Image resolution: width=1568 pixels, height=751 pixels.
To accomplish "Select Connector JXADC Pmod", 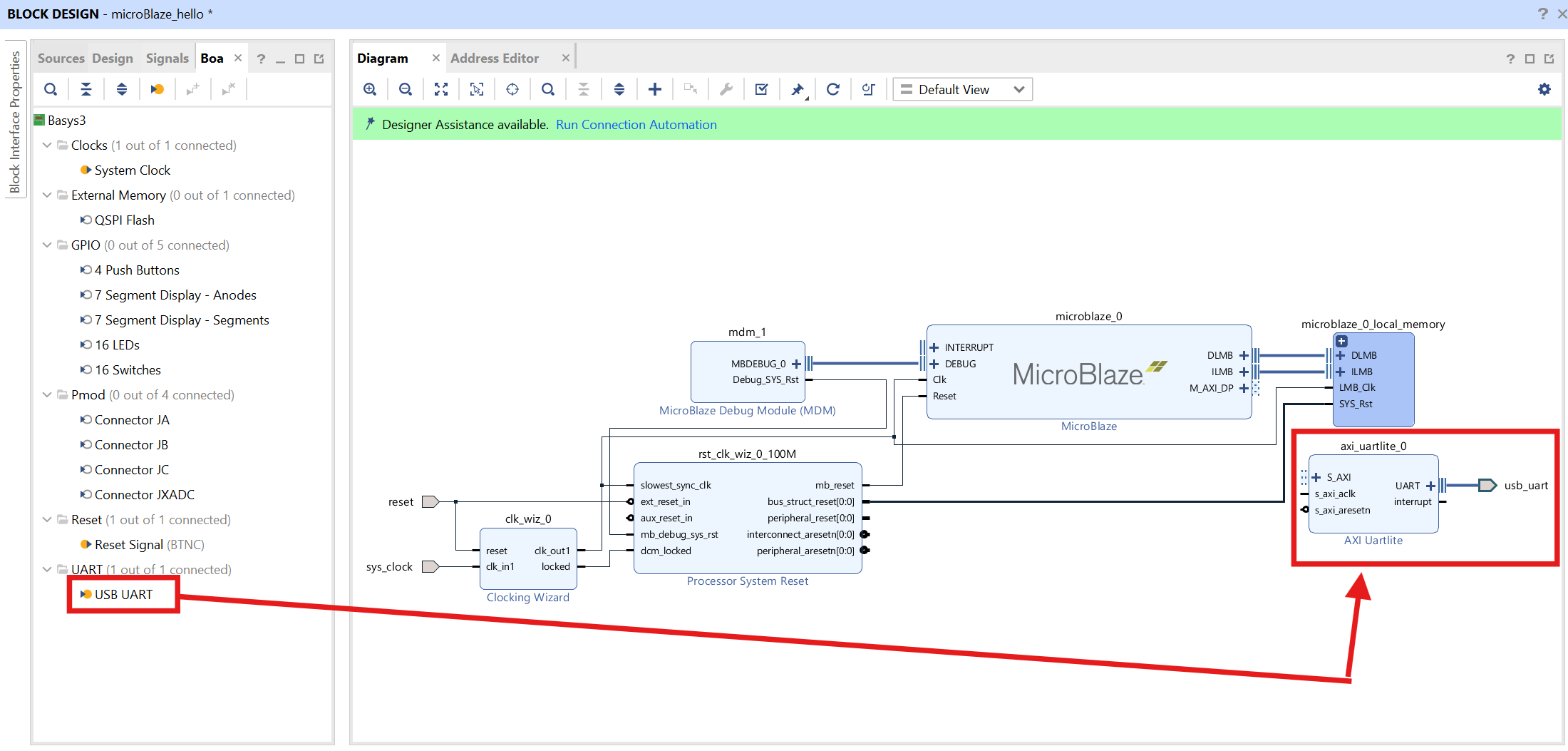I will click(144, 494).
